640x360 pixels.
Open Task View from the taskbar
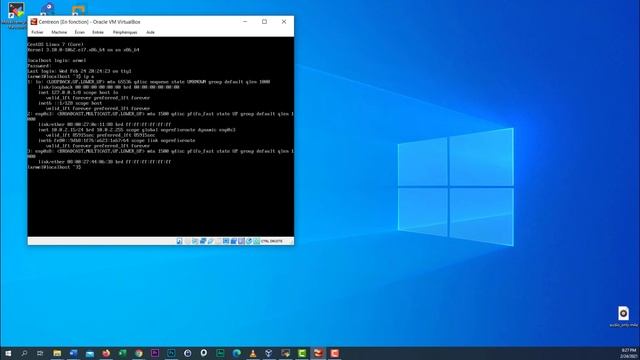tap(40, 353)
